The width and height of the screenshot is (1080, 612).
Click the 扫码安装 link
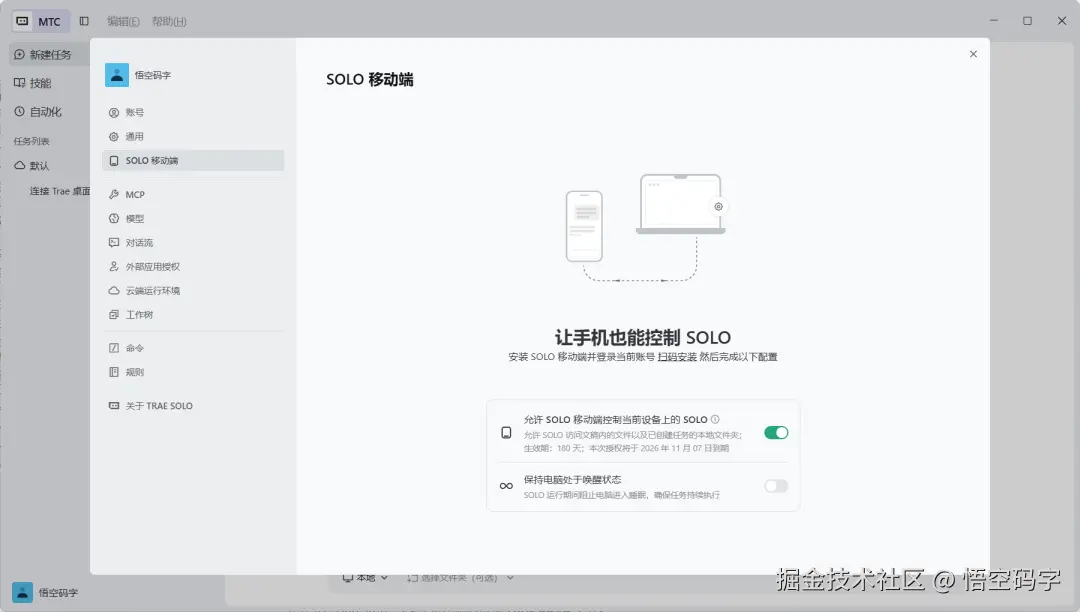(677, 357)
